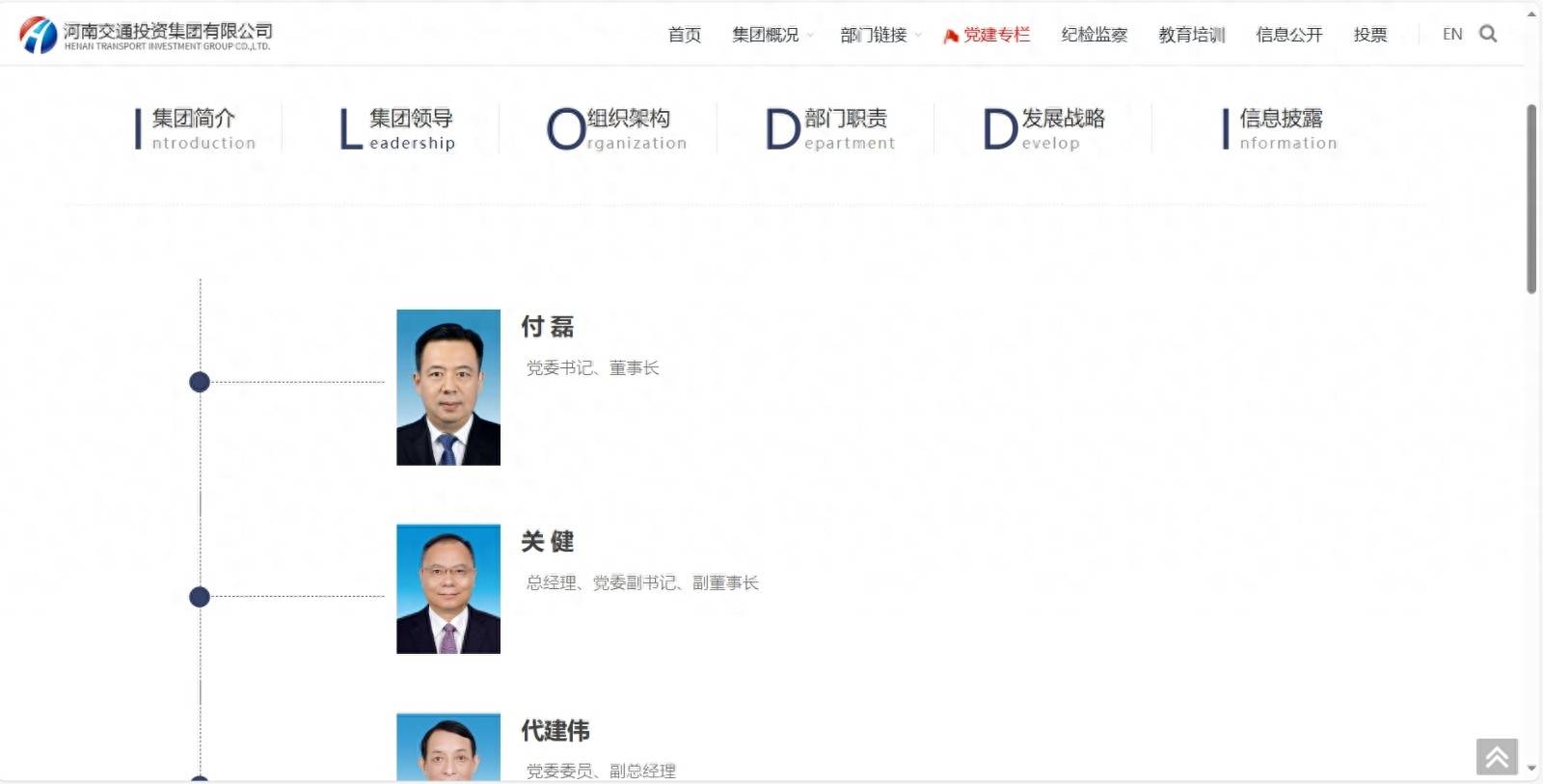Screen dimensions: 1543x784
Task: Open the 纪检监察 menu item
Action: (x=1094, y=35)
